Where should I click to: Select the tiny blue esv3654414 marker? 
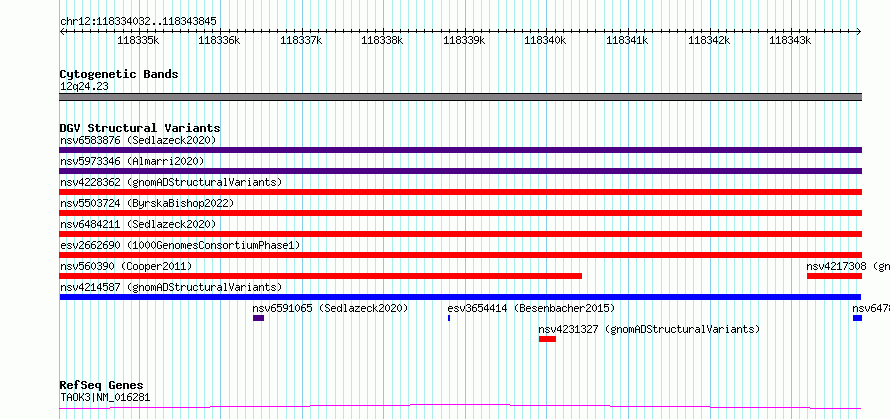point(449,318)
